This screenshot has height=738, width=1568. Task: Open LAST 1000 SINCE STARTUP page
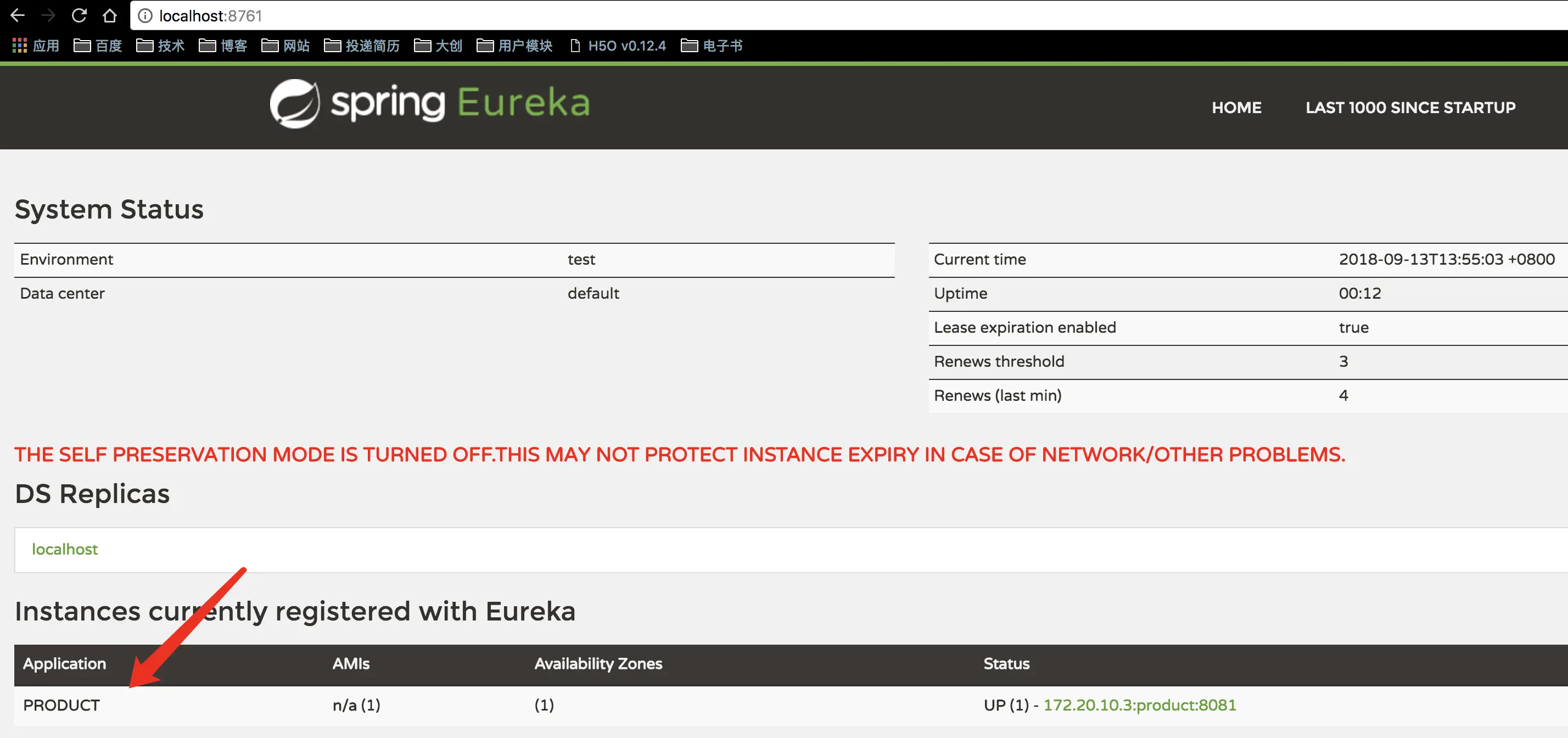pyautogui.click(x=1410, y=108)
